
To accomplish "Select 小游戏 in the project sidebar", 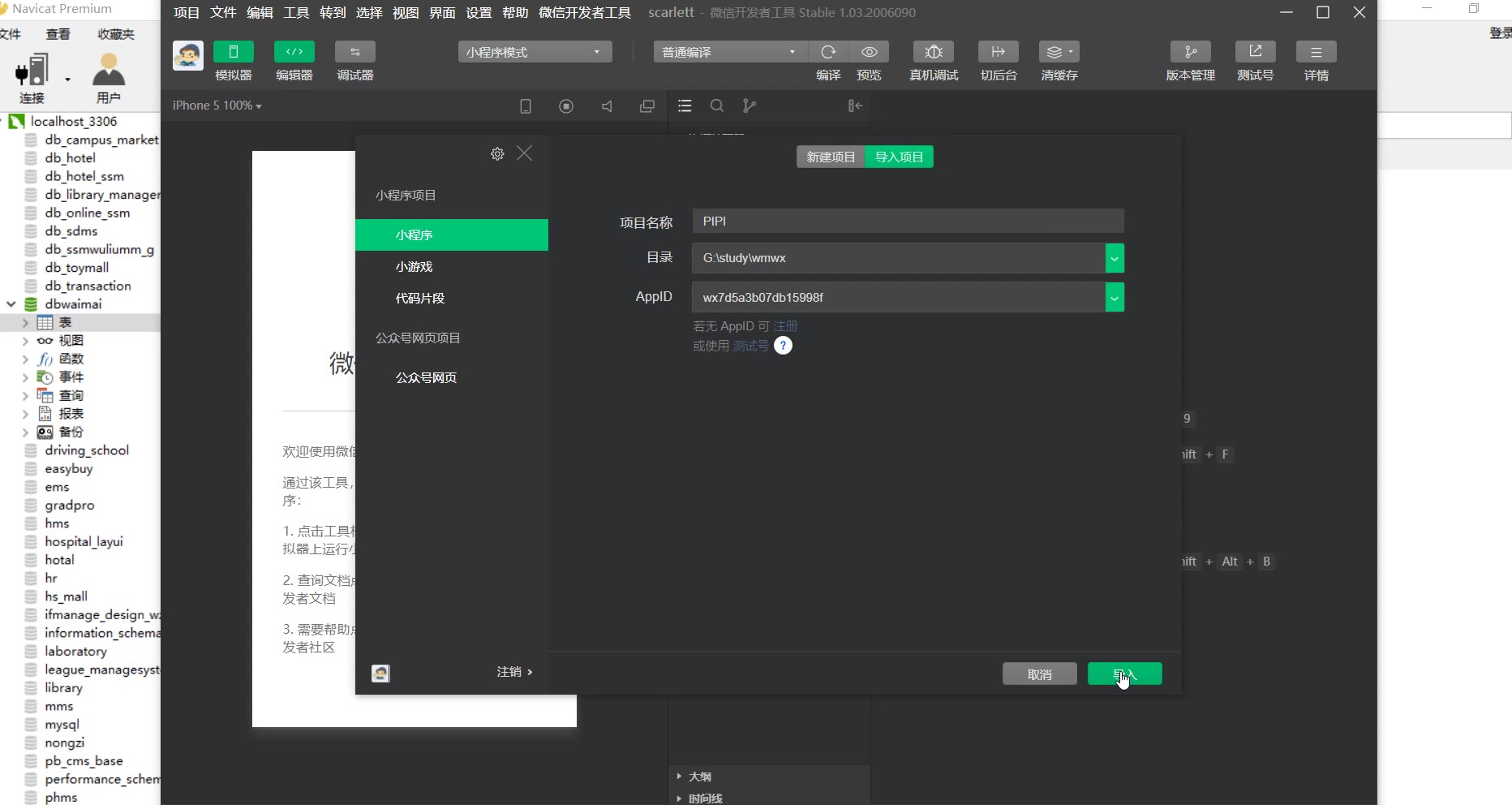I will [415, 267].
